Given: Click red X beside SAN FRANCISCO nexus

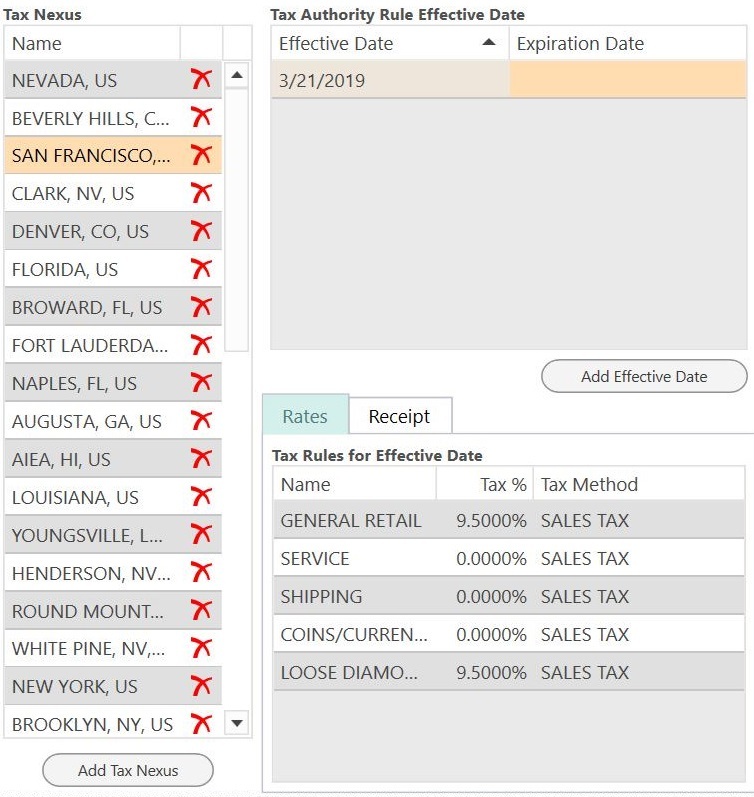Looking at the screenshot, I should click(x=201, y=155).
